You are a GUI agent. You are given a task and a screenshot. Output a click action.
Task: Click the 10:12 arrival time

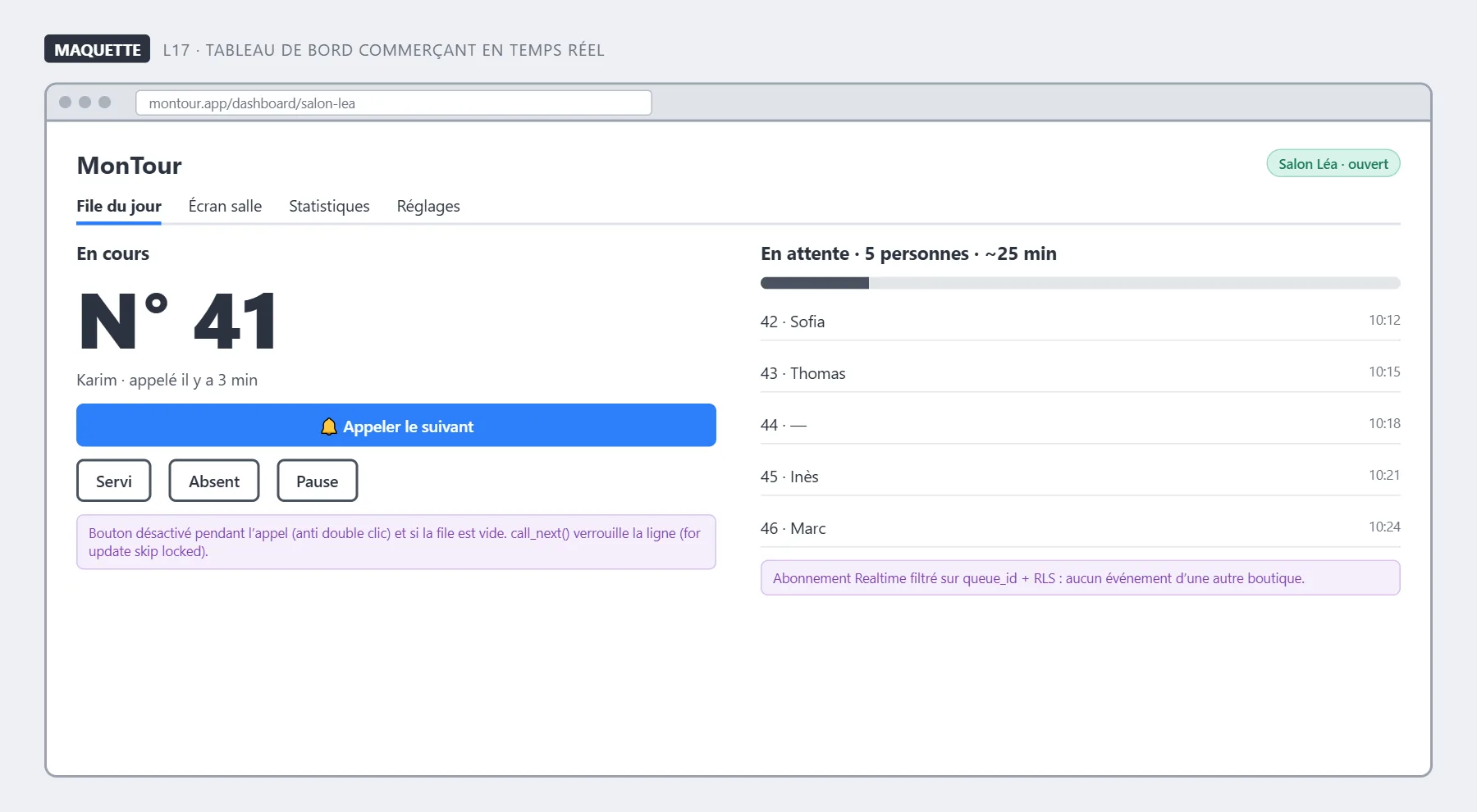click(1384, 320)
